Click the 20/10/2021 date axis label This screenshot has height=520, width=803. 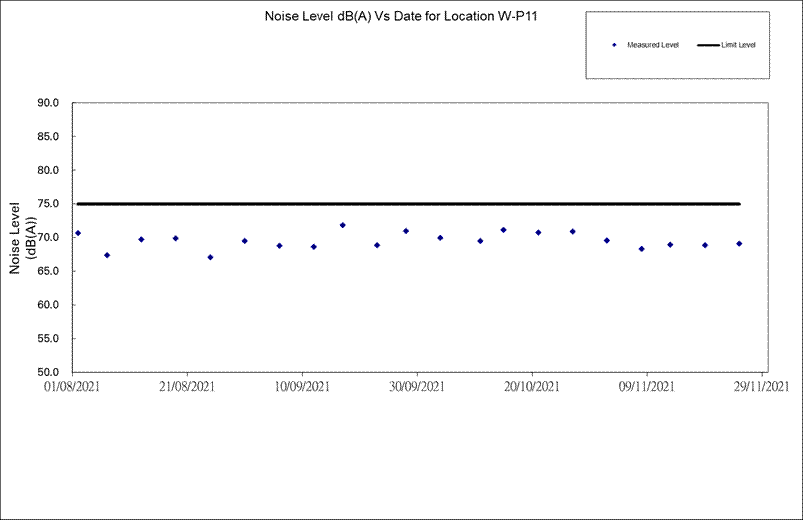[x=532, y=386]
